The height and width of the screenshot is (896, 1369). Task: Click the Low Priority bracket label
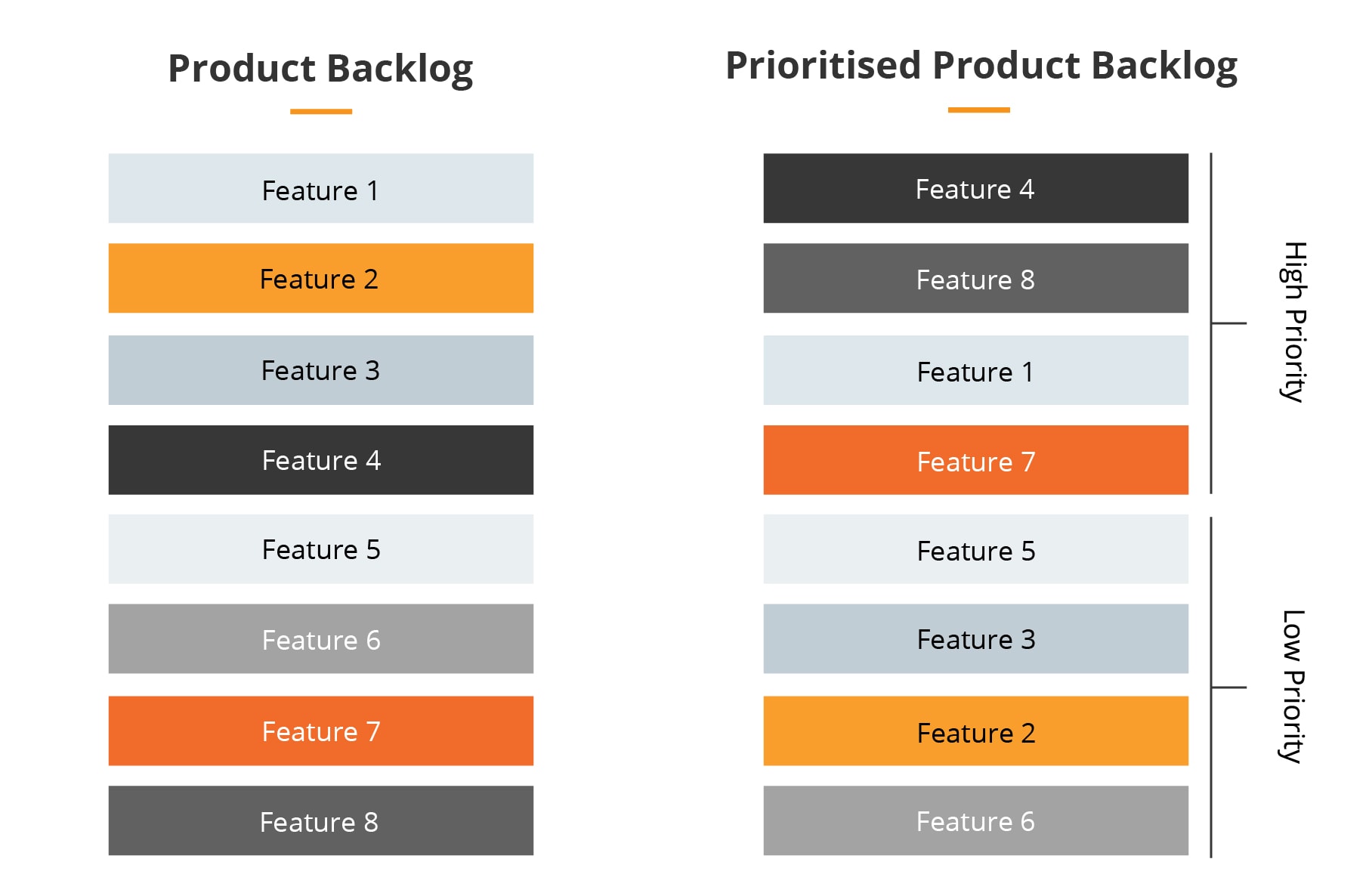1294,687
